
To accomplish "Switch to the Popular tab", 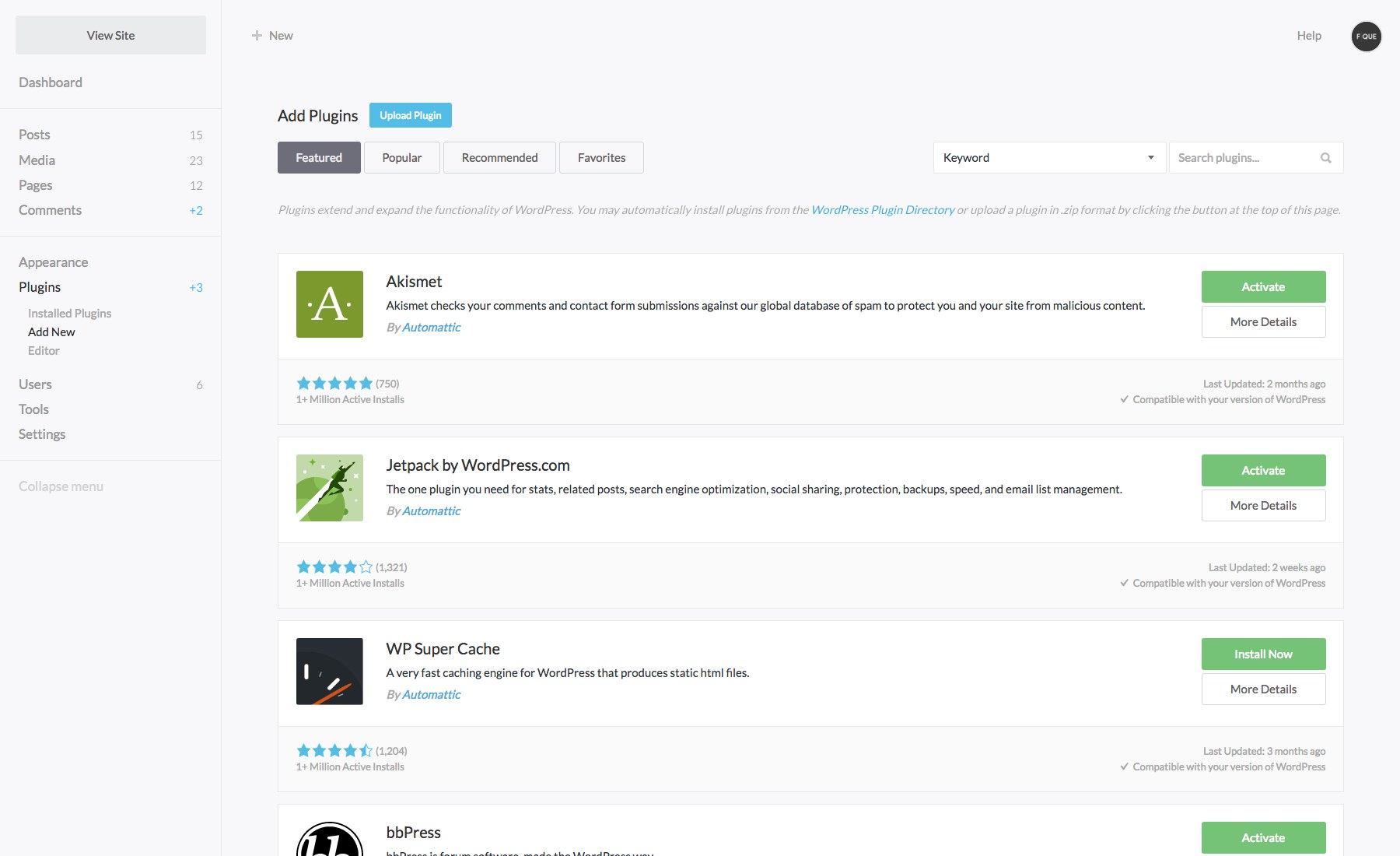I will point(402,158).
